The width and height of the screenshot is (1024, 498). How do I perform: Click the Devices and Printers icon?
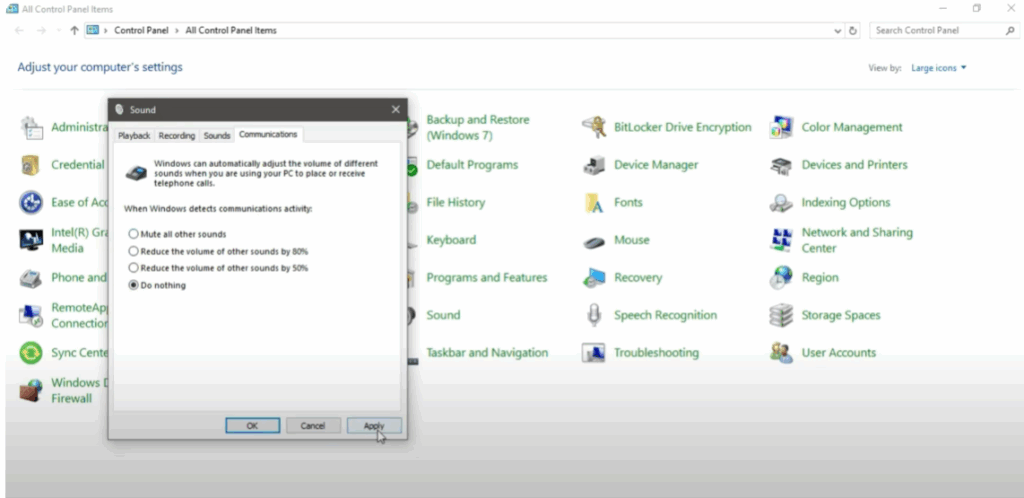point(782,165)
